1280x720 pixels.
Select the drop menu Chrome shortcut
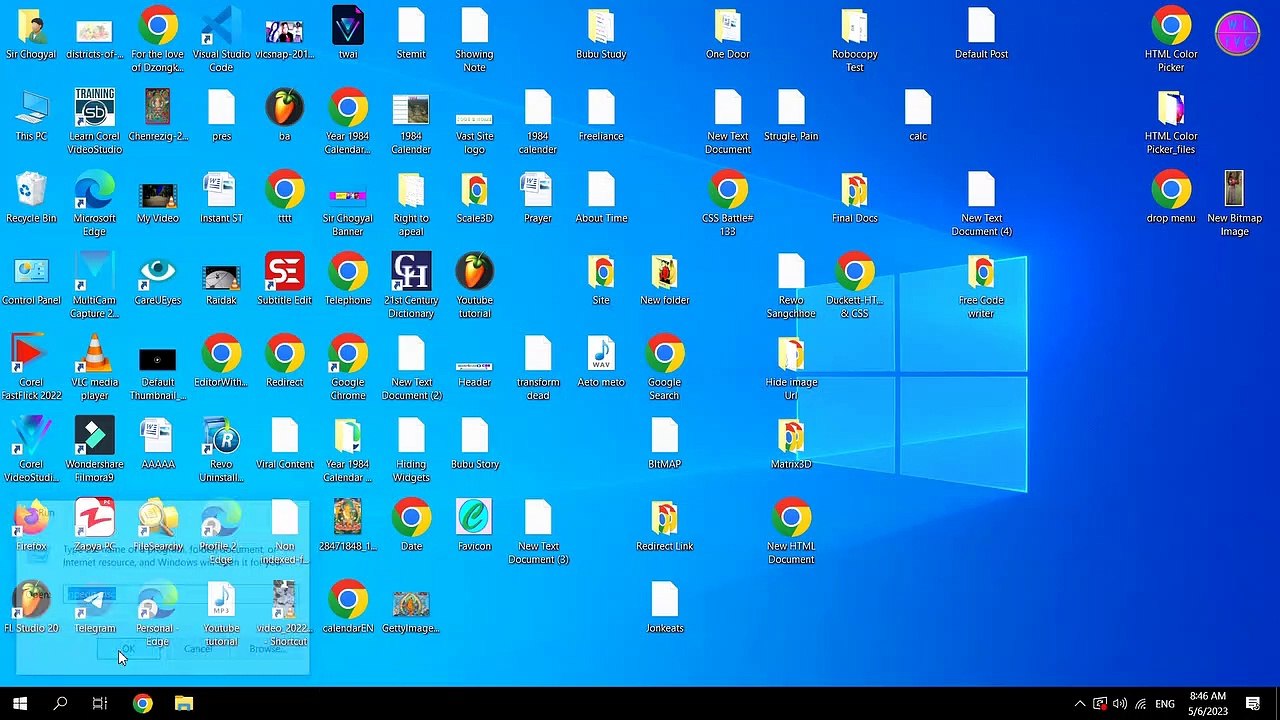click(x=1171, y=197)
